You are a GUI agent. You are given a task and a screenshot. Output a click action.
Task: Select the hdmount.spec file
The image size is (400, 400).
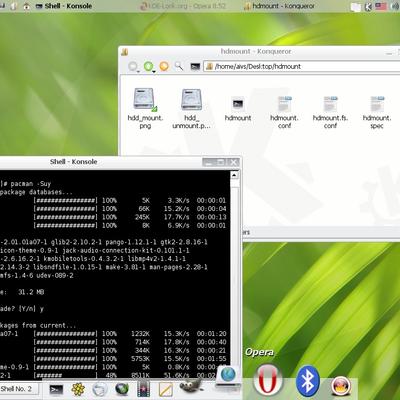pyautogui.click(x=377, y=112)
